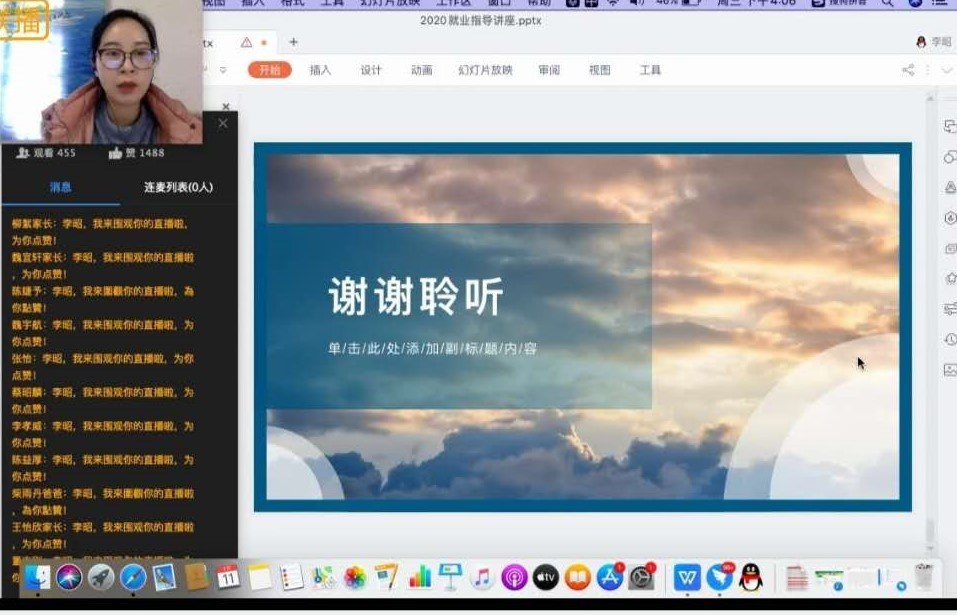The width and height of the screenshot is (957, 615).
Task: Click the 开始 ribbon button
Action: tap(269, 70)
